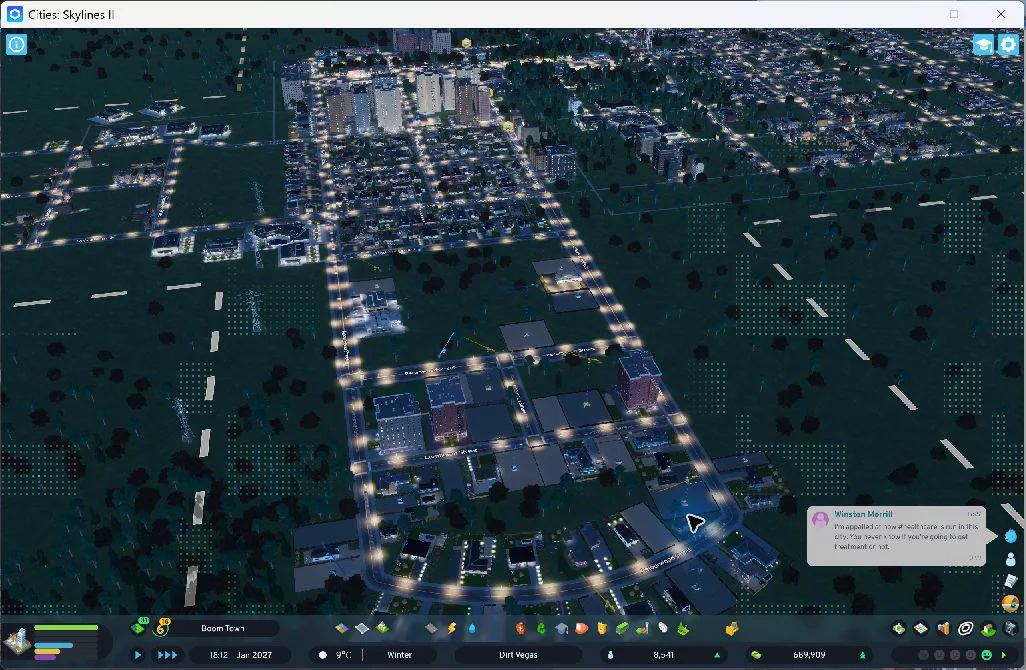Set triple speed with fast-forward arrows

pos(168,654)
